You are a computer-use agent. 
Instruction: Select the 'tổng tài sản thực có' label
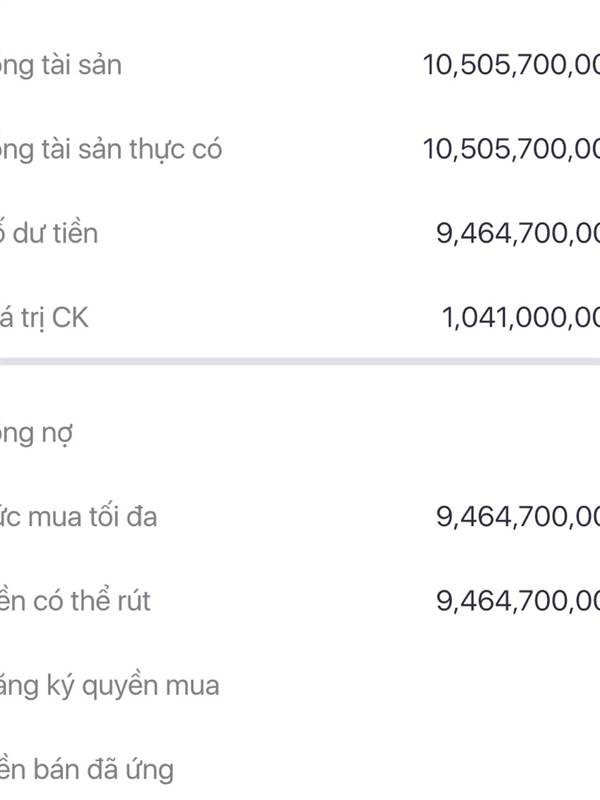click(x=110, y=151)
